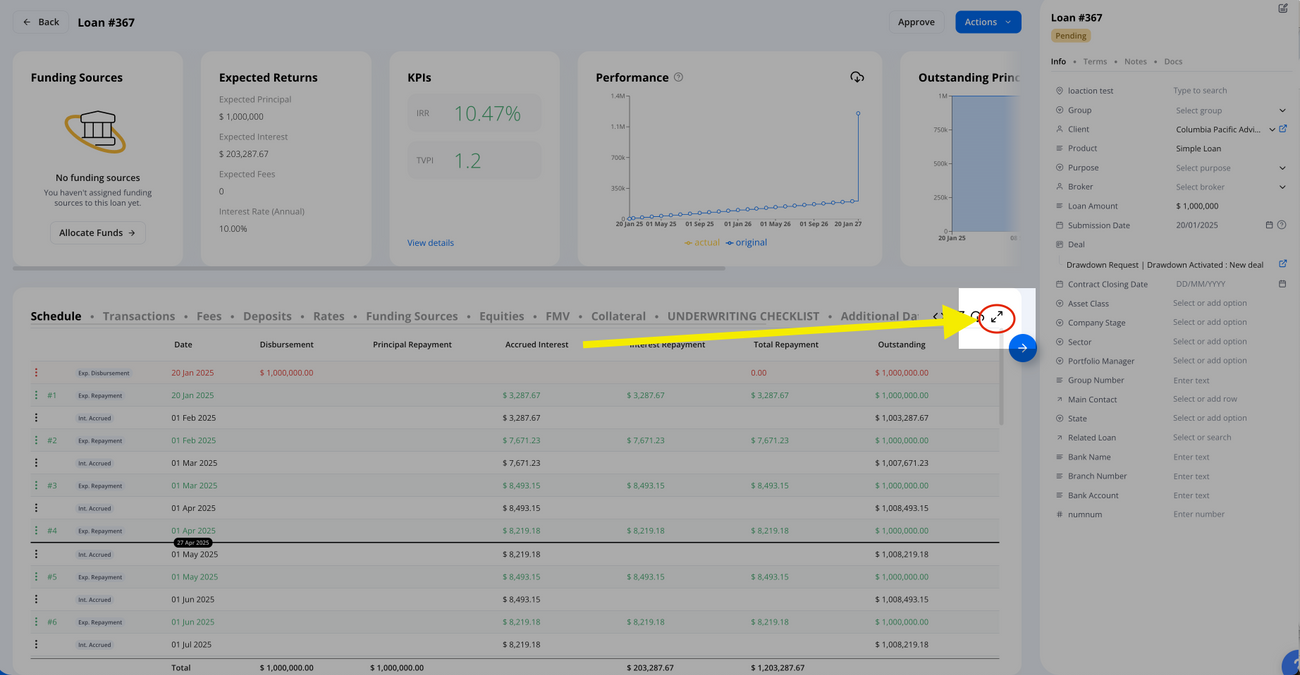Click the FMV tab

point(557,316)
